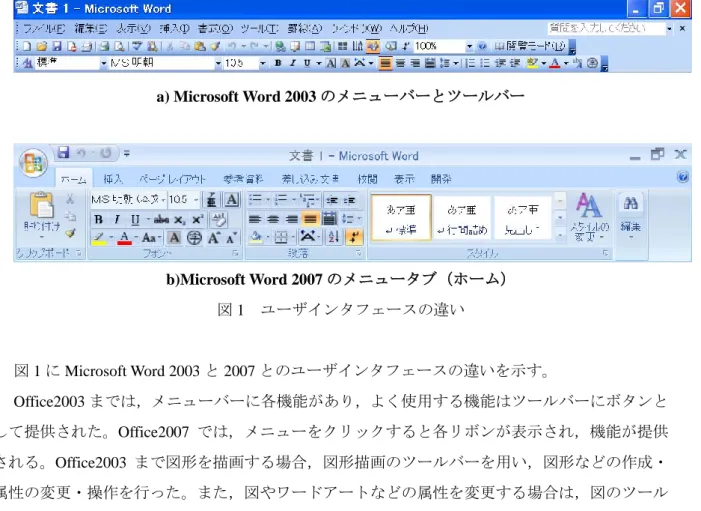This screenshot has height=511, width=701.
Task: Open the MS 明朝 font dropdown in Word 2003
Action: click(218, 63)
